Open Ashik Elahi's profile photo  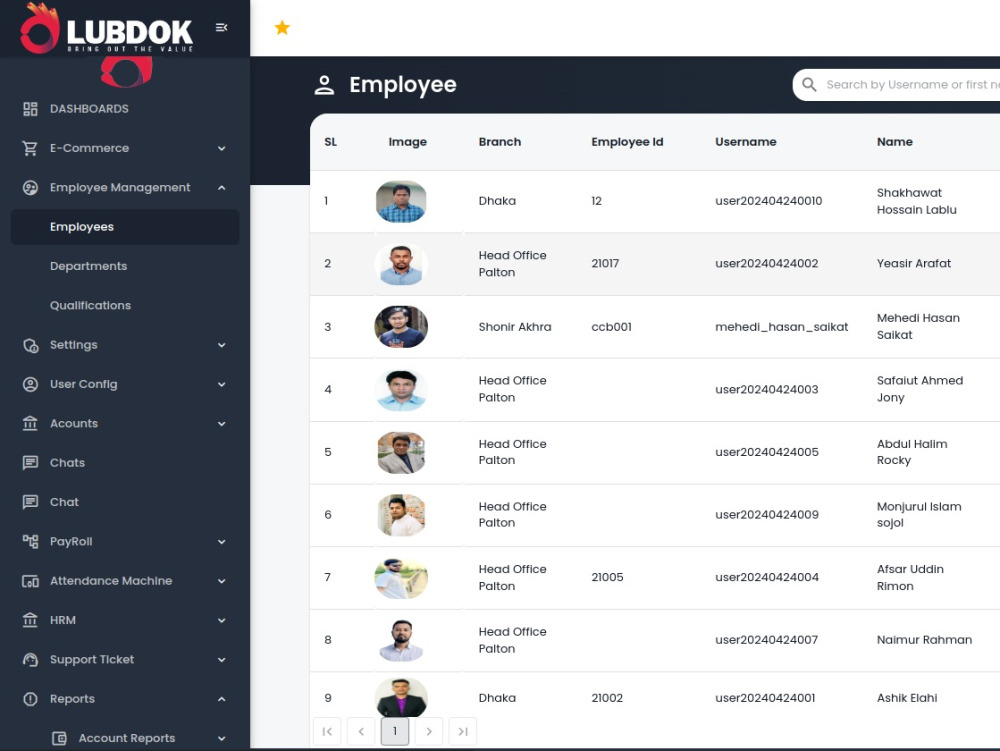click(401, 697)
